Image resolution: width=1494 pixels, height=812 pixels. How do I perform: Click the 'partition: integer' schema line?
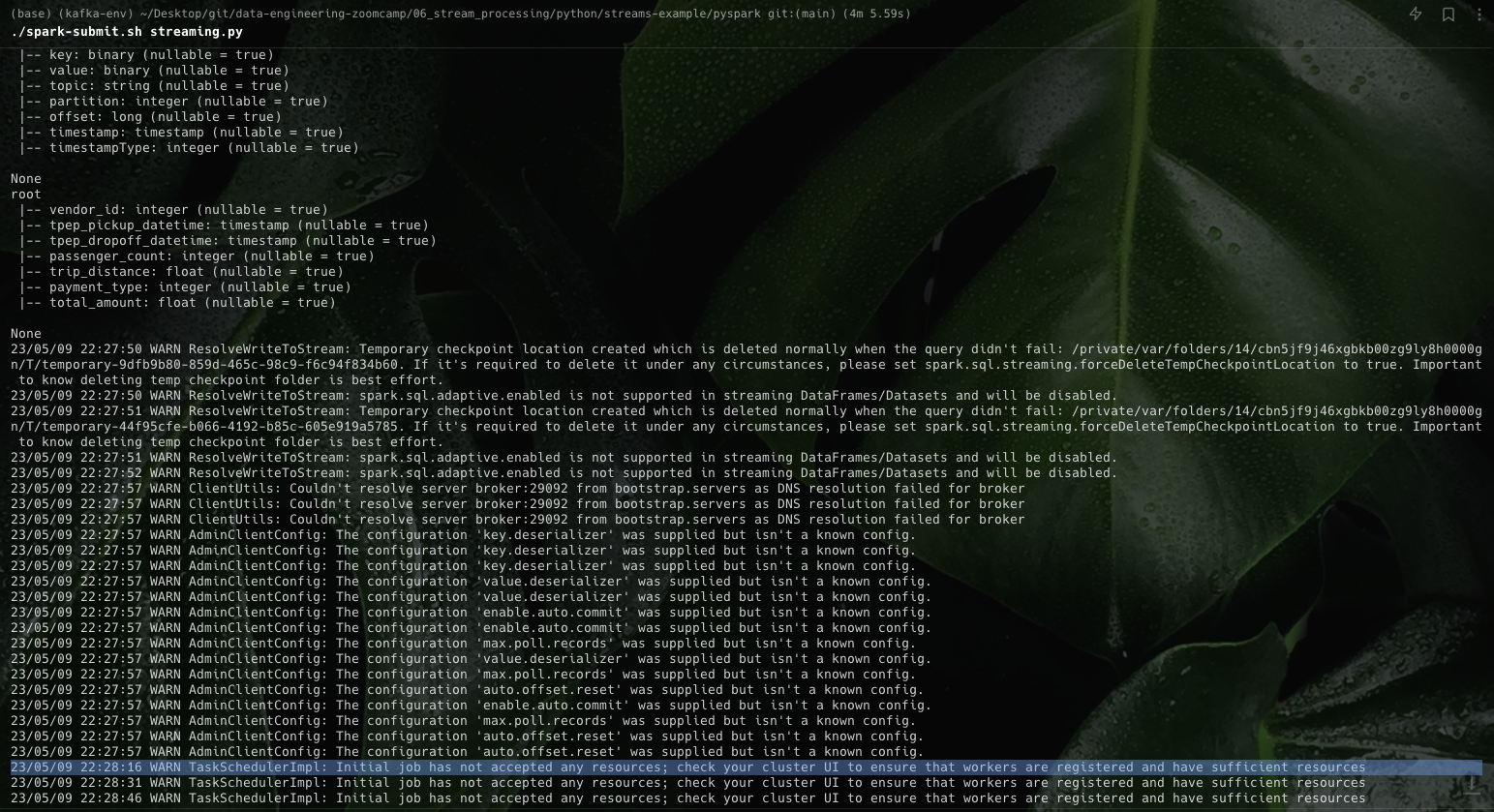click(173, 102)
